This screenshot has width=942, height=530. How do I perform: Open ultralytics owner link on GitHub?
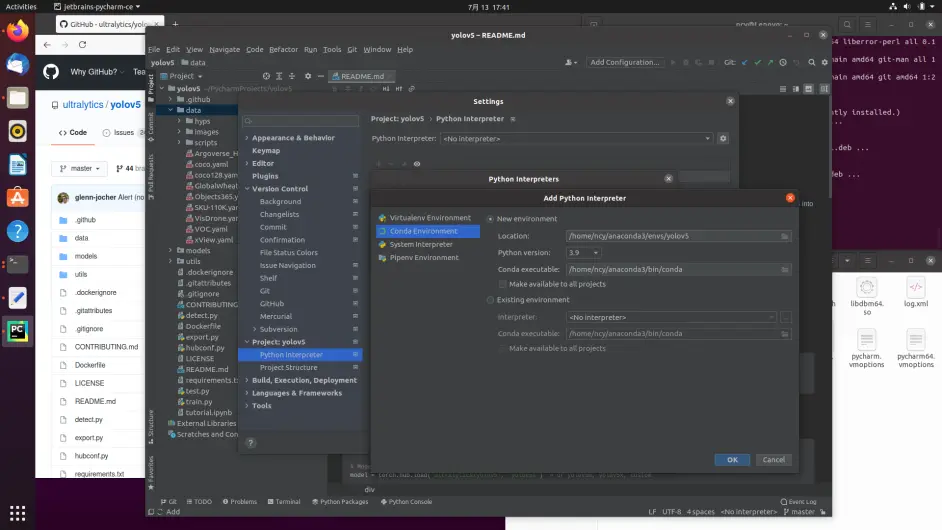point(83,105)
